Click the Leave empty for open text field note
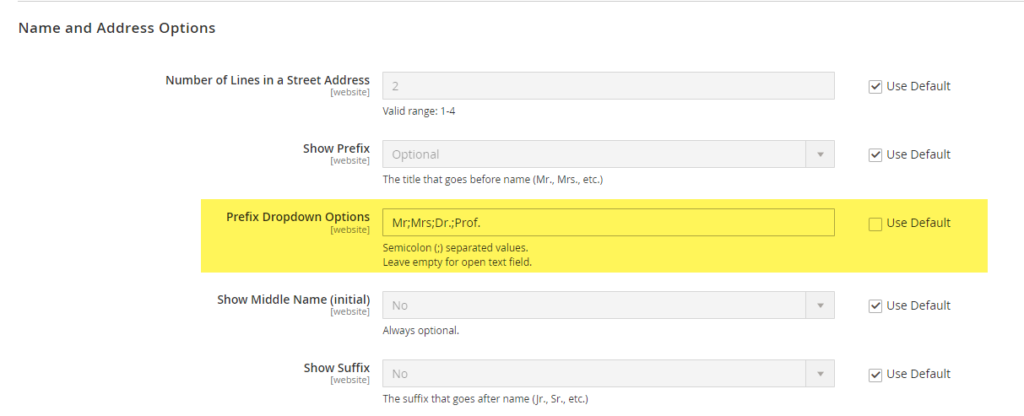The image size is (1024, 416). pos(456,262)
